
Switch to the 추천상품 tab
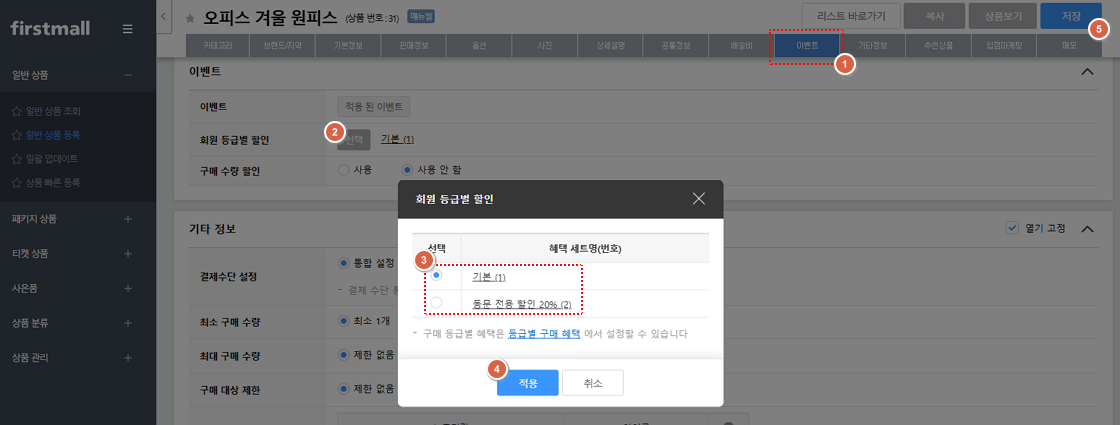coord(939,45)
